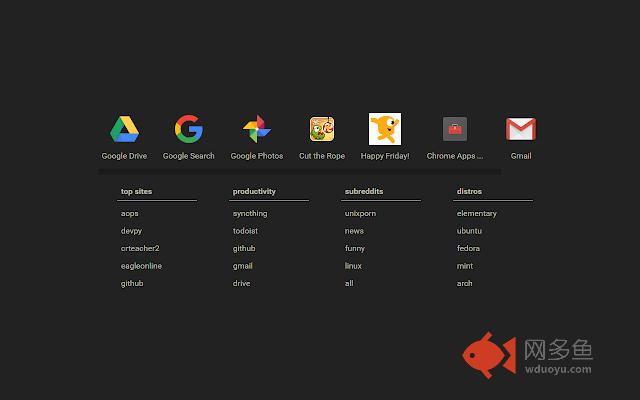Screen dimensions: 640x400
Task: Go to the eagleonline link
Action: coord(141,266)
